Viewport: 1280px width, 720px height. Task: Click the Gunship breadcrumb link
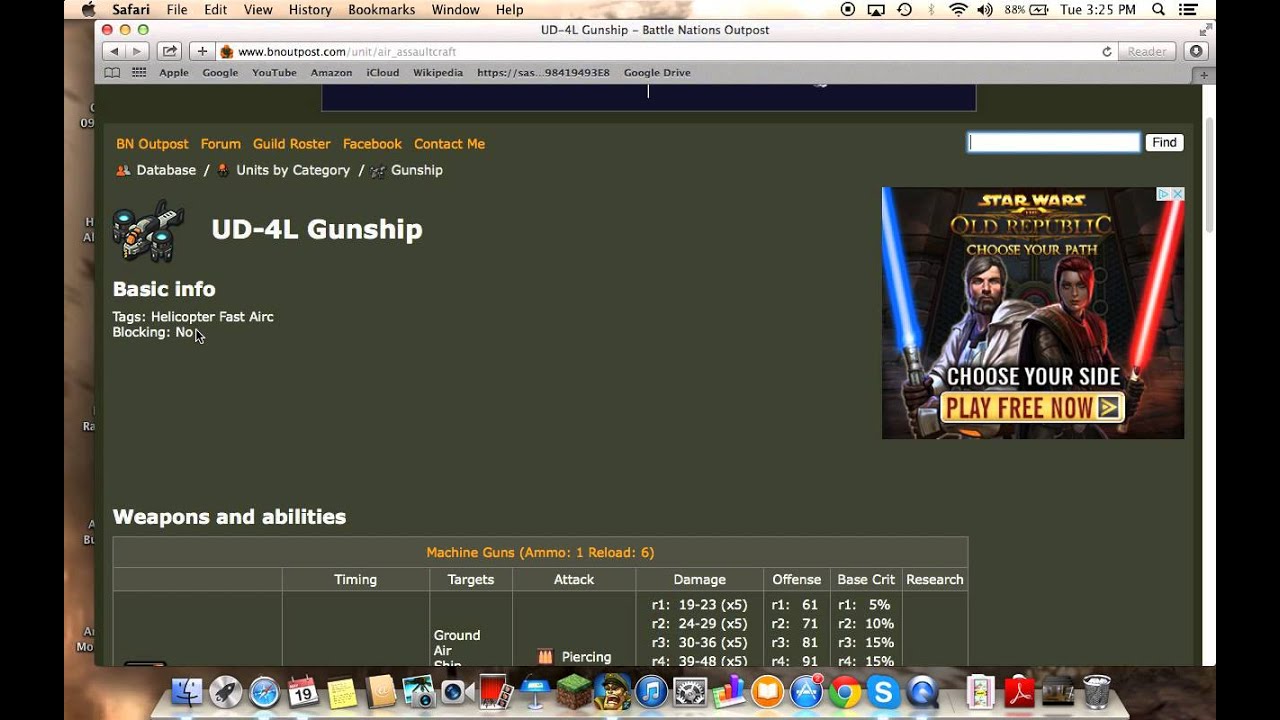[417, 170]
